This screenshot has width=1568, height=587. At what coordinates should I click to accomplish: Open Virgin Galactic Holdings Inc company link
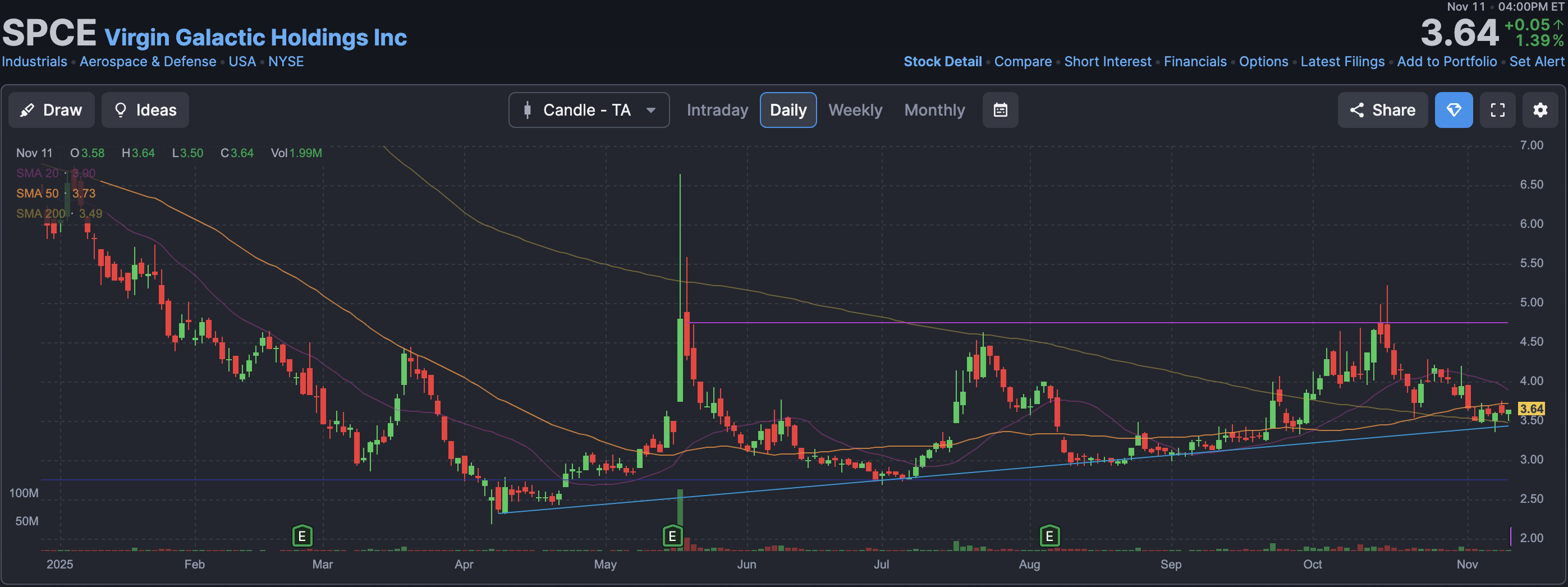coord(256,38)
